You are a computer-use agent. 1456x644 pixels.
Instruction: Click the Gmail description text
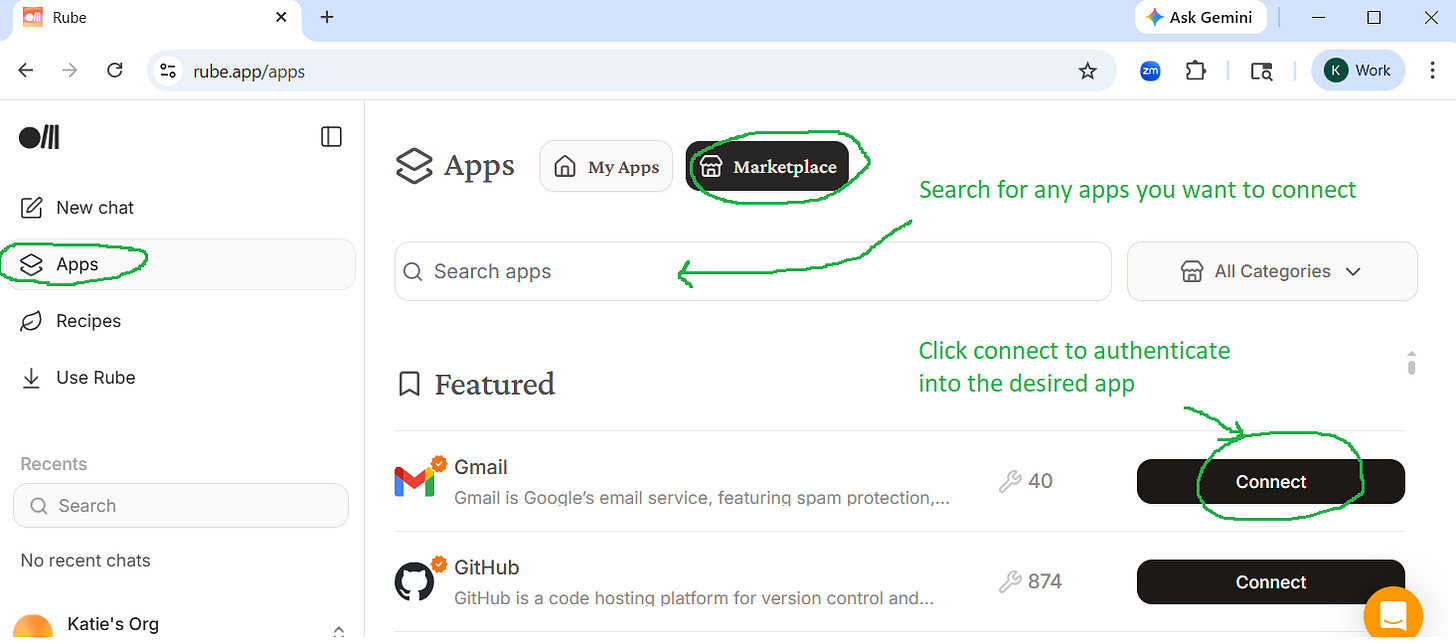(x=702, y=497)
